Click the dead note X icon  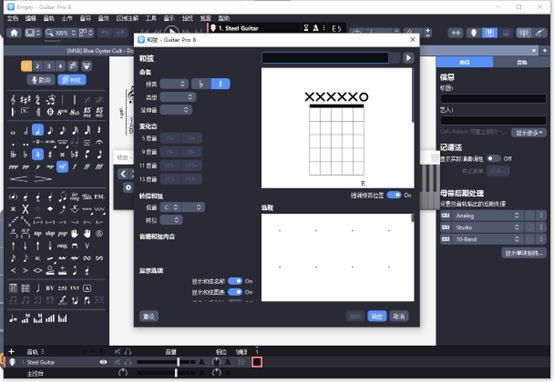coord(25,209)
